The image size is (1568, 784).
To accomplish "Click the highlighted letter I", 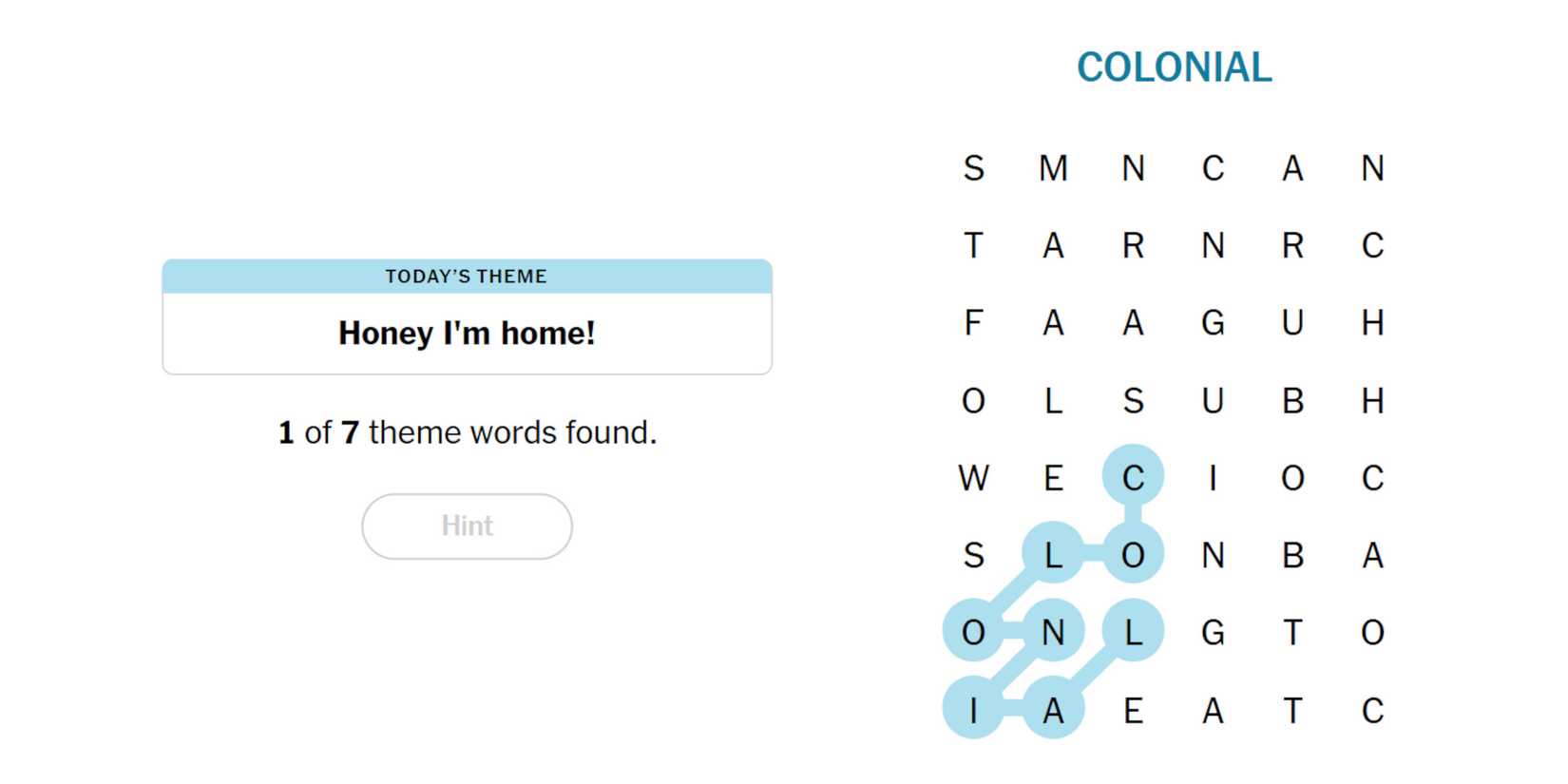I will (x=973, y=710).
